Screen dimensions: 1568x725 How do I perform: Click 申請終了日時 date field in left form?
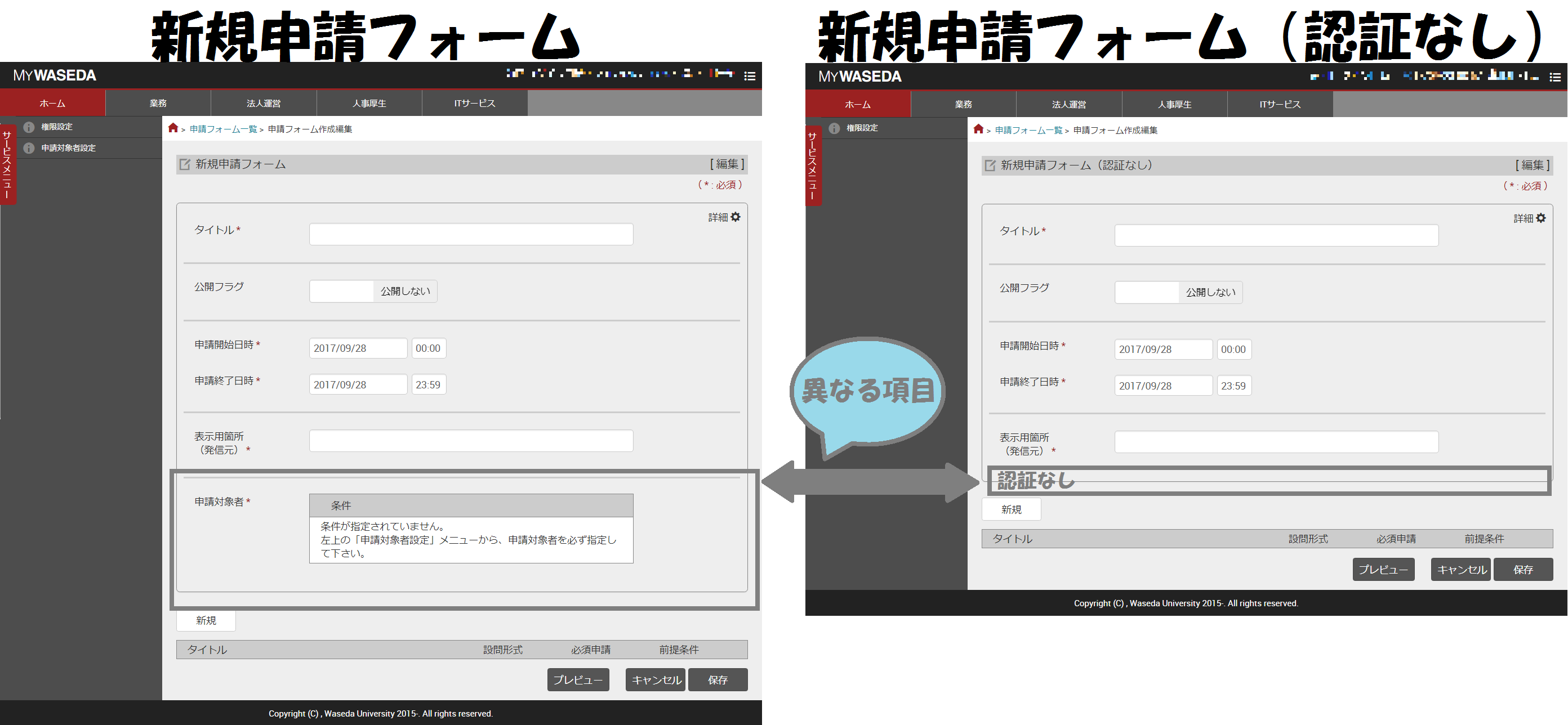[358, 385]
